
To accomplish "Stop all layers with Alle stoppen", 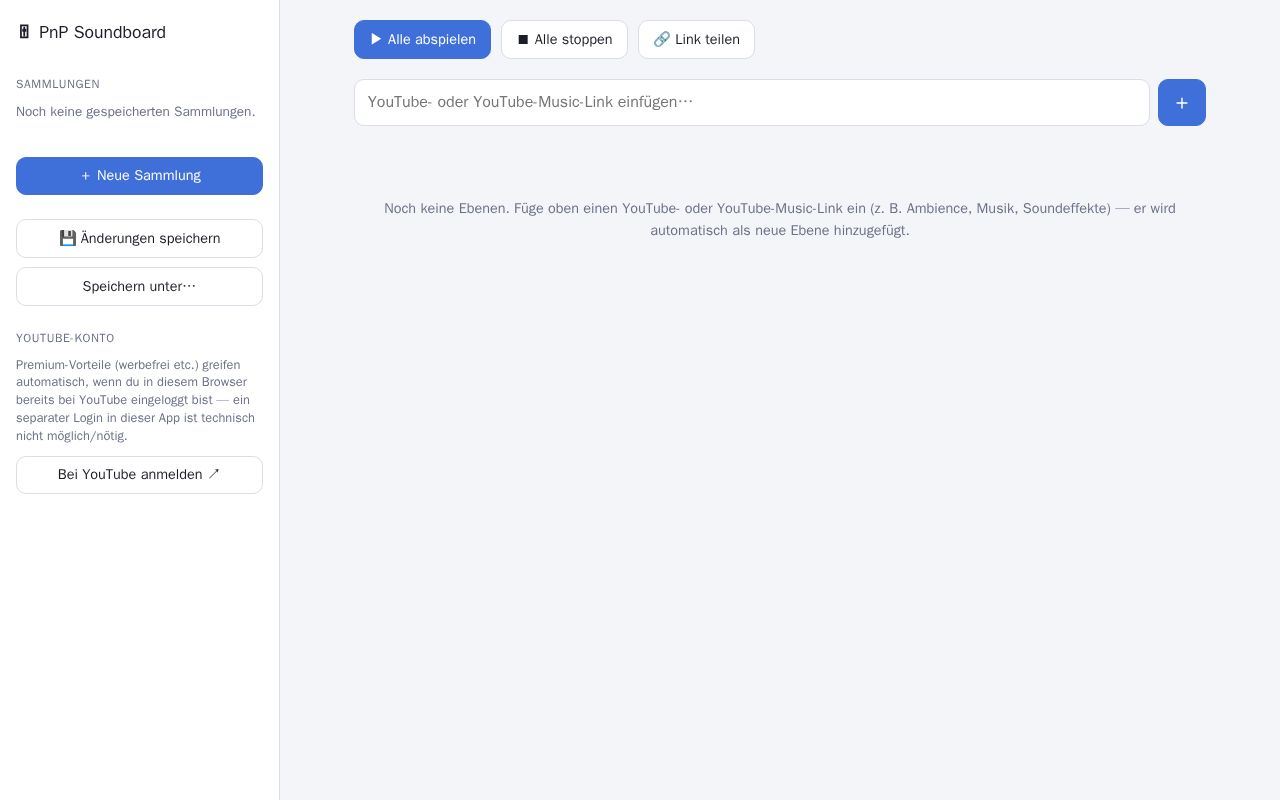I will (564, 40).
